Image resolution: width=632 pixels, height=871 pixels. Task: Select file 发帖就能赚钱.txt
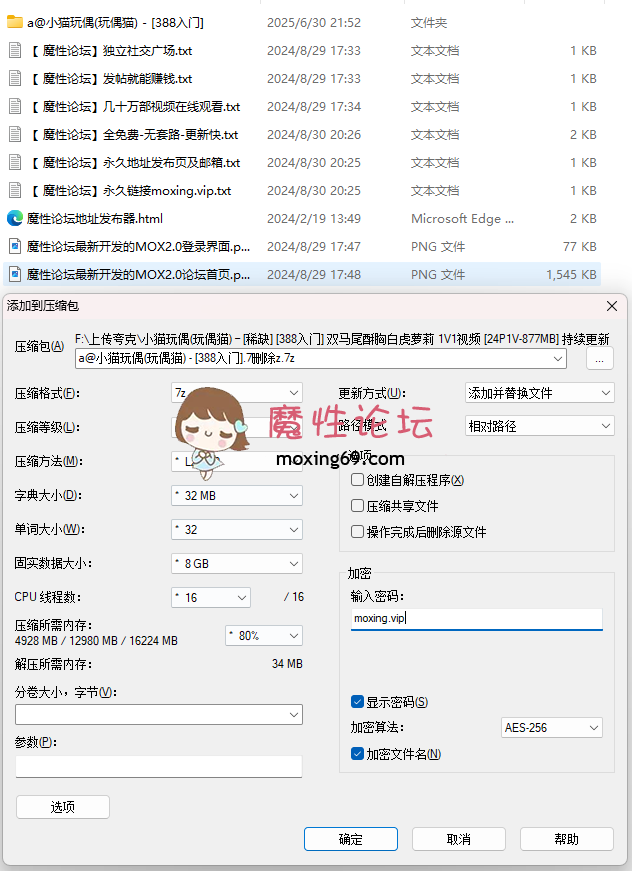(109, 78)
